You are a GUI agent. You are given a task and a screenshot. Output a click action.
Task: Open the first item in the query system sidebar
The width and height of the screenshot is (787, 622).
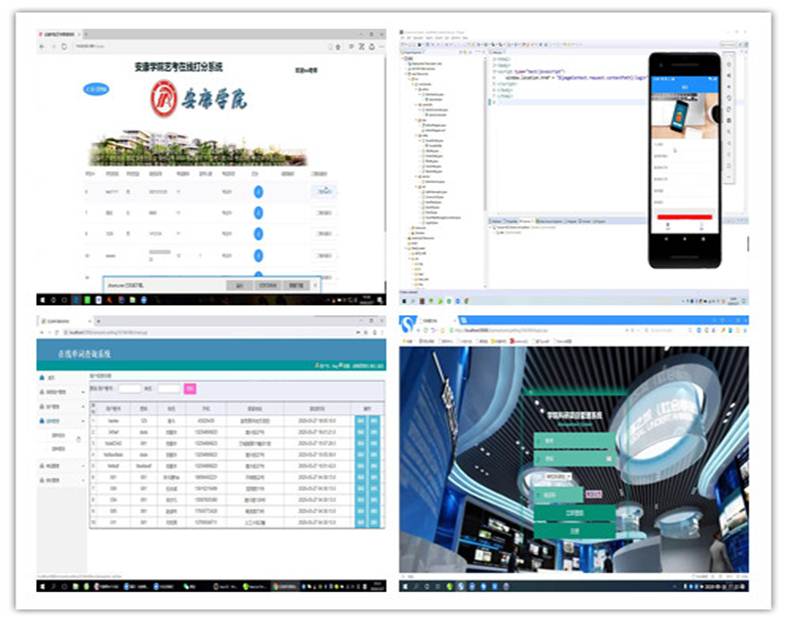point(51,378)
